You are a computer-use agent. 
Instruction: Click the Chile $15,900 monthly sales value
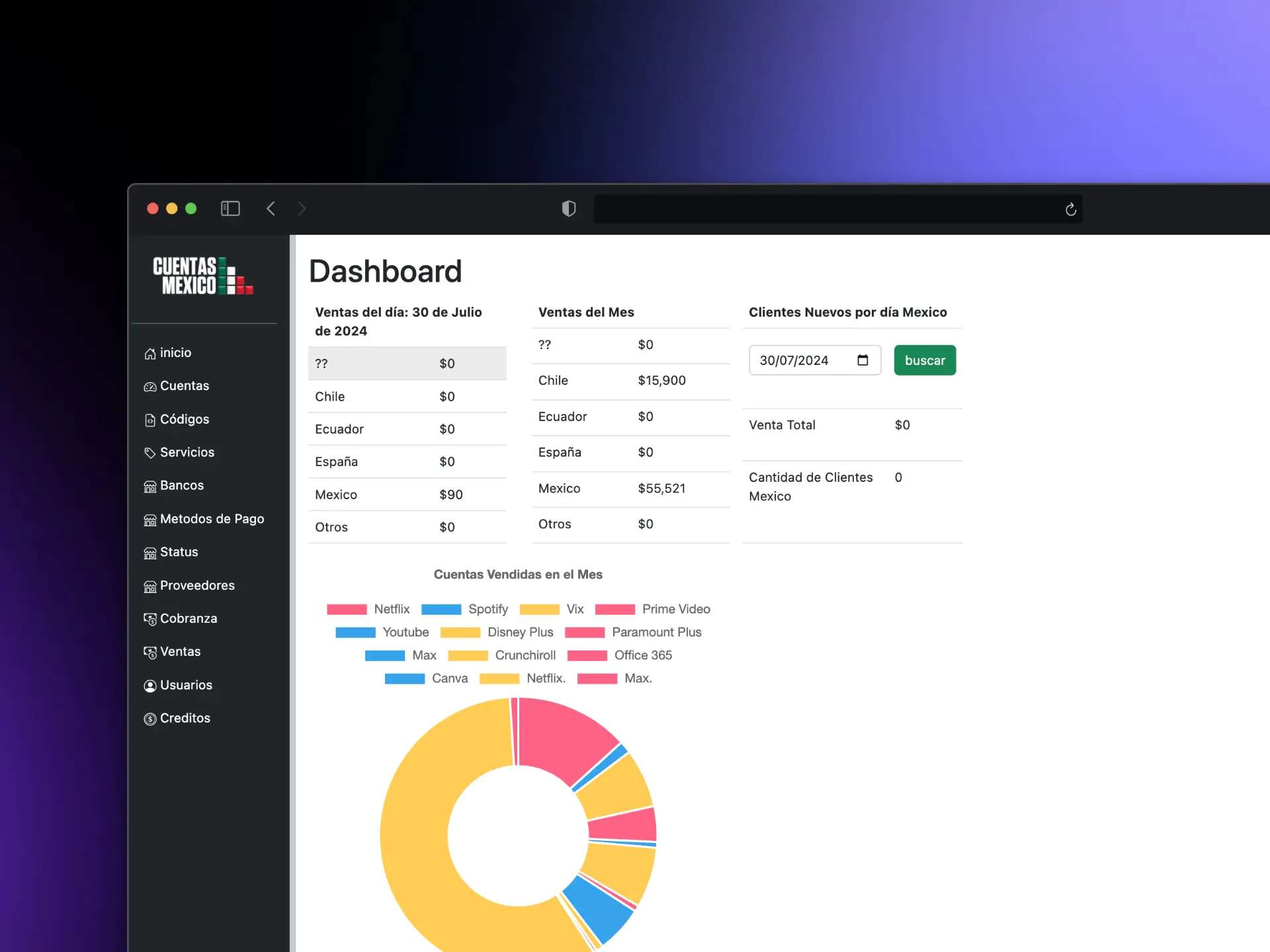661,381
